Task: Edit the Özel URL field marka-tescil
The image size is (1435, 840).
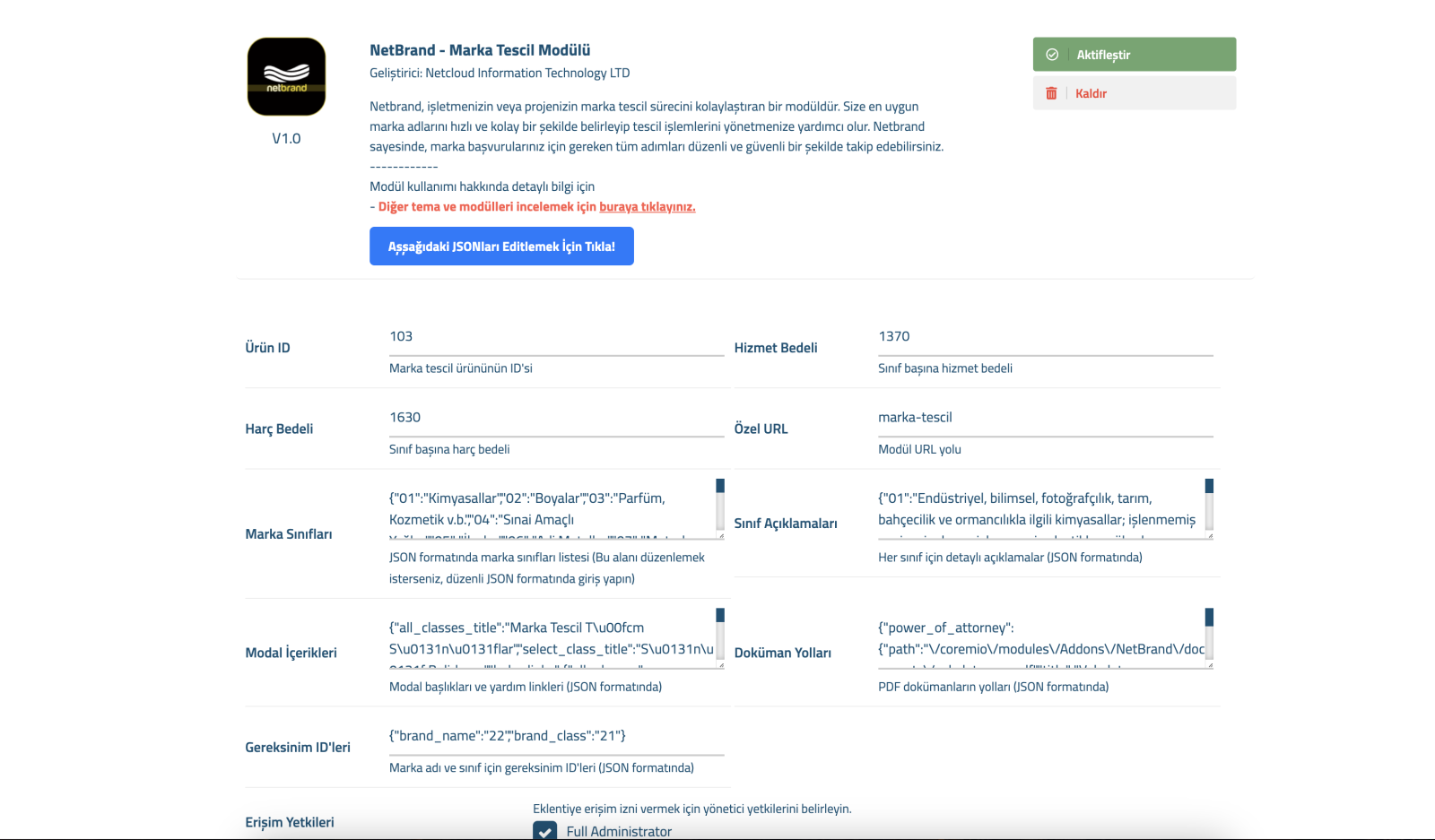Action: point(1046,419)
